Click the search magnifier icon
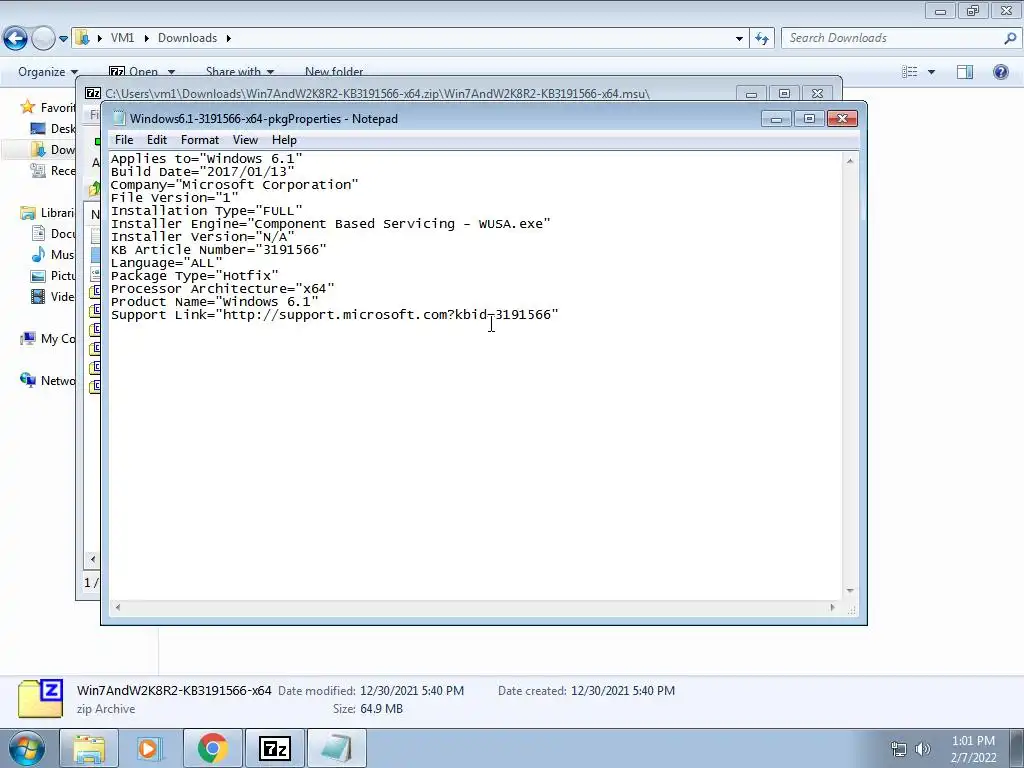This screenshot has height=768, width=1024. [1010, 38]
